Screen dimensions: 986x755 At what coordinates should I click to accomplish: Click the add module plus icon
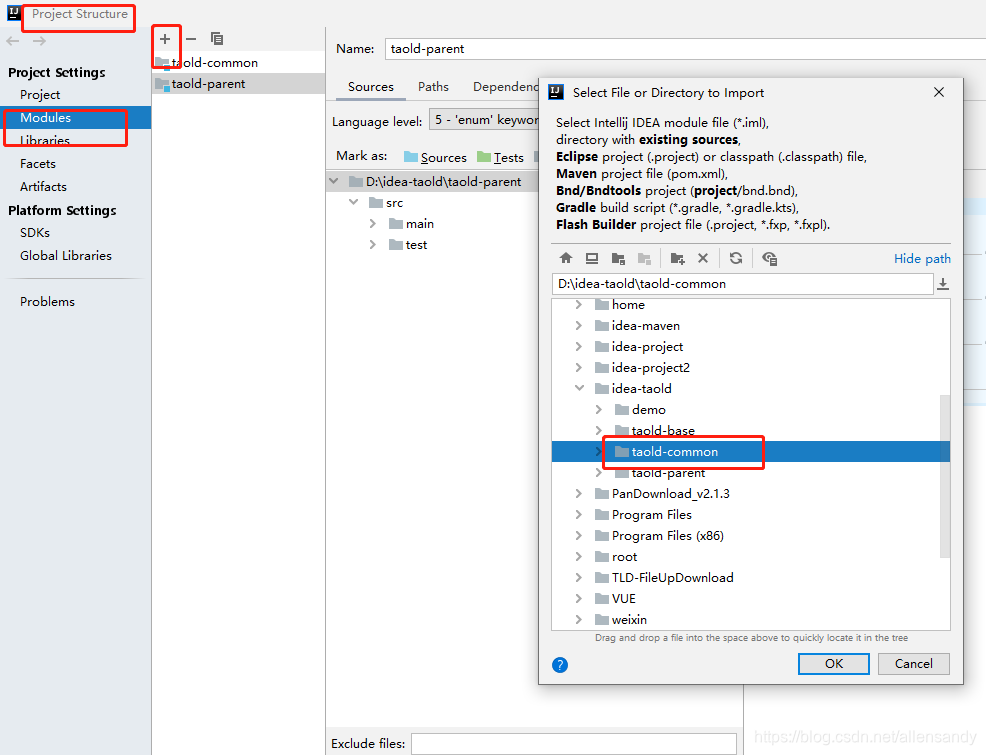tap(165, 39)
